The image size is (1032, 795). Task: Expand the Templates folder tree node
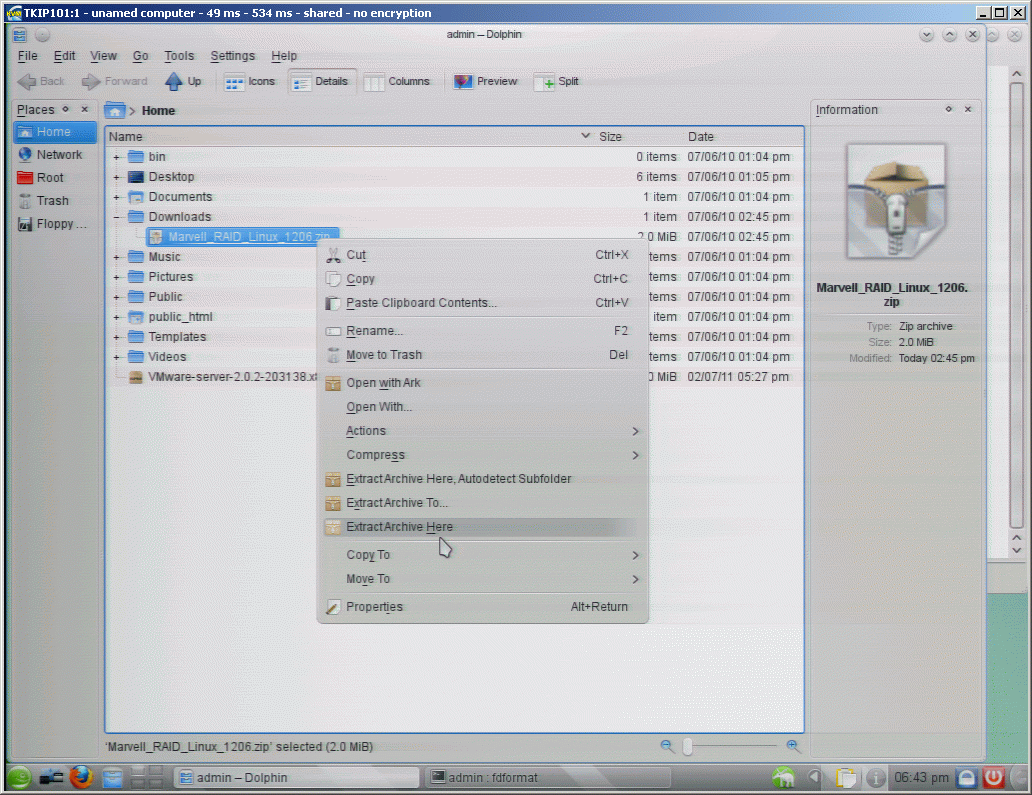click(116, 337)
